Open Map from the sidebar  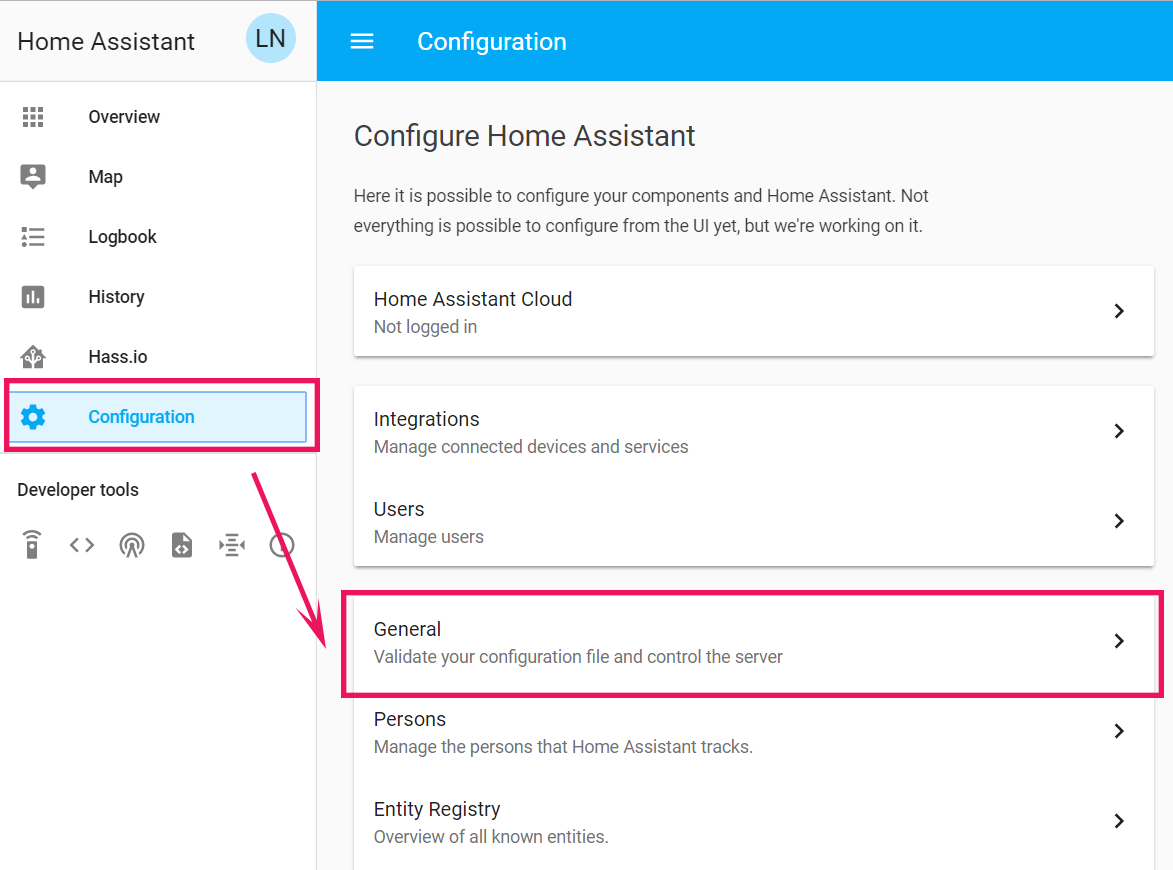pos(105,177)
